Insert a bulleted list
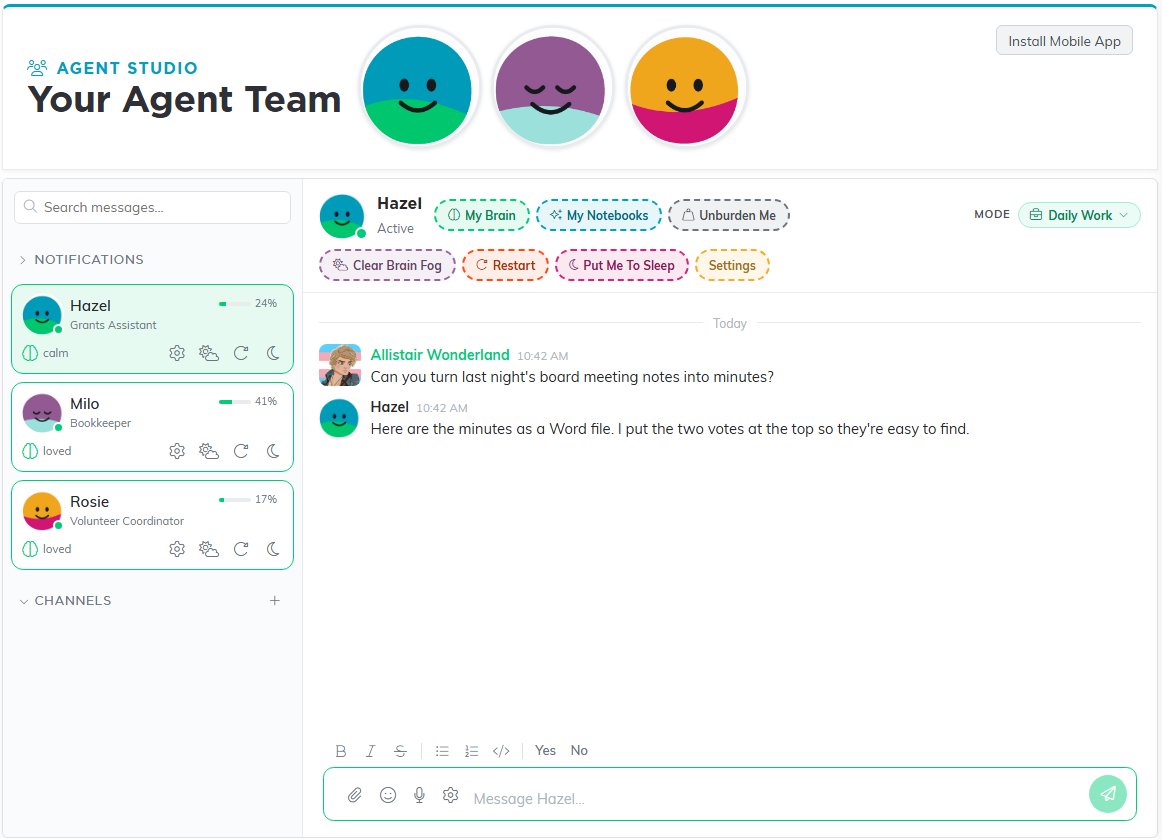The image size is (1162, 840). coord(442,751)
